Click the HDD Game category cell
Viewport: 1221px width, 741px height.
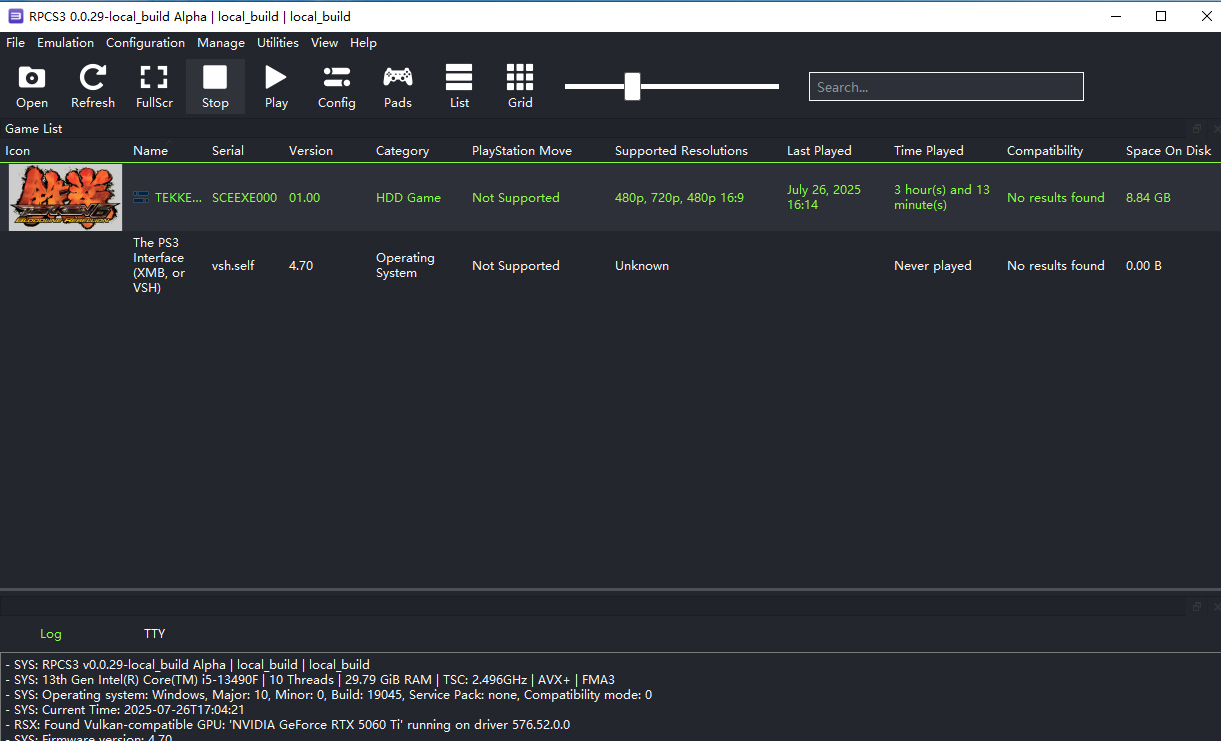tap(409, 198)
